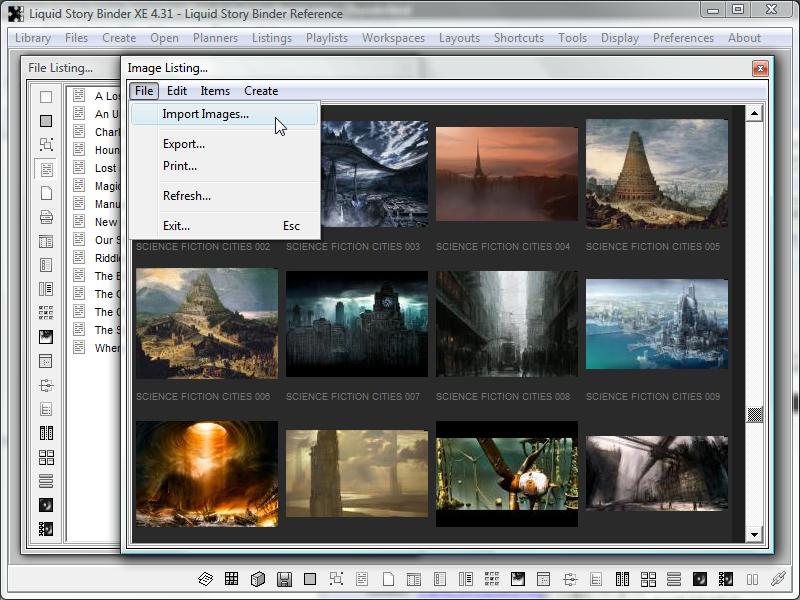
Task: Click the Liquid Story Binder title bar icon
Action: coord(15,13)
